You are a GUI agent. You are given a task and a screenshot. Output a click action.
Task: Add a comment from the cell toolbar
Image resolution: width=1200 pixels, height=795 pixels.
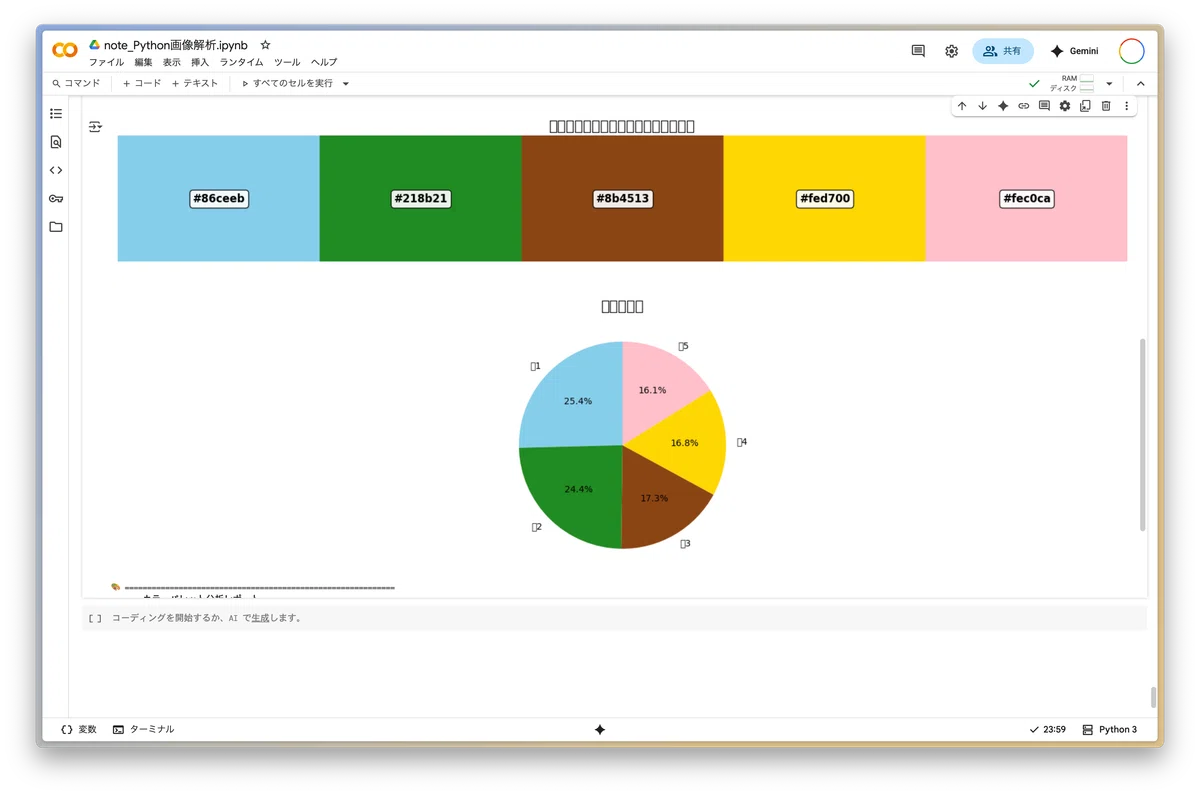point(1044,106)
